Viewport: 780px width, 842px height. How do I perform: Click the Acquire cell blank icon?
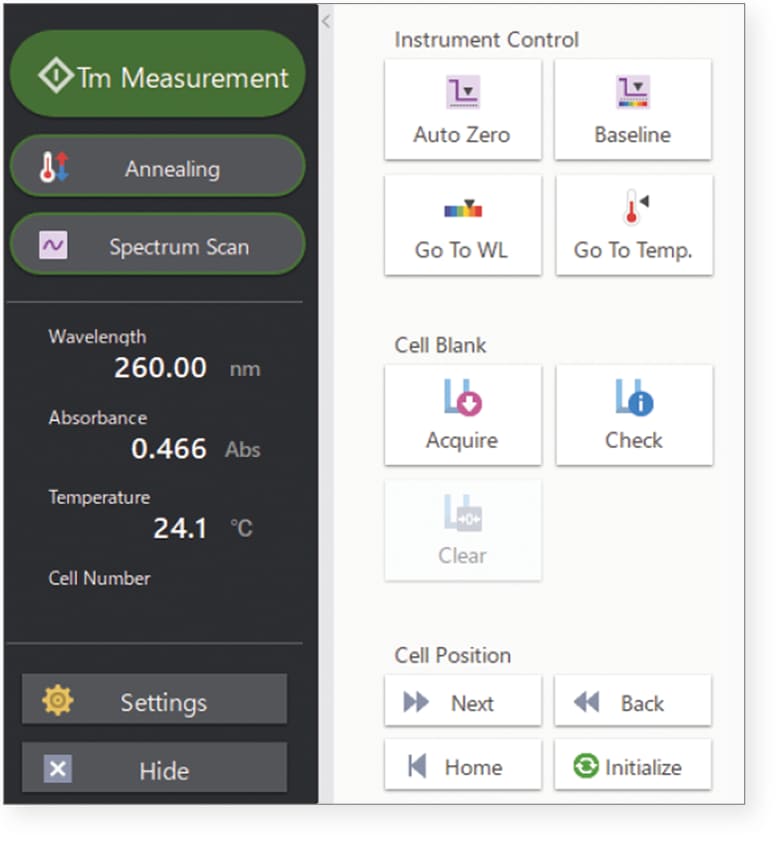coord(463,397)
